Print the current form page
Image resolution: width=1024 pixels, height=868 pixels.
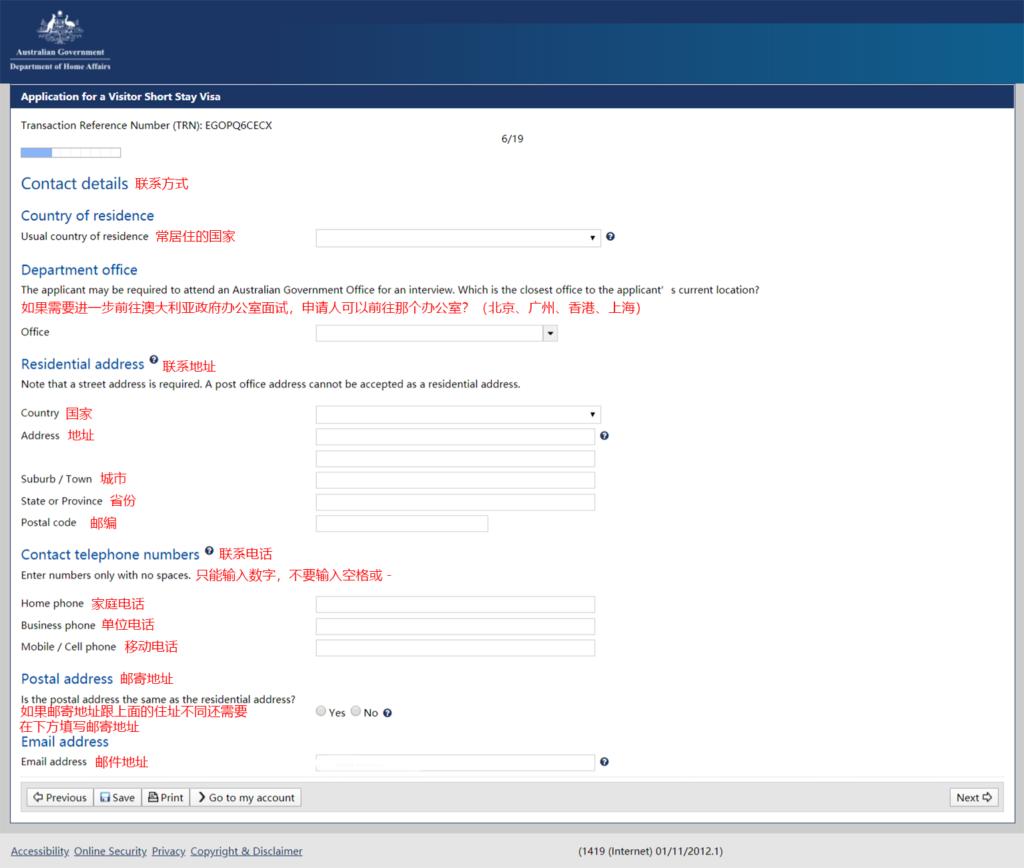[x=165, y=797]
